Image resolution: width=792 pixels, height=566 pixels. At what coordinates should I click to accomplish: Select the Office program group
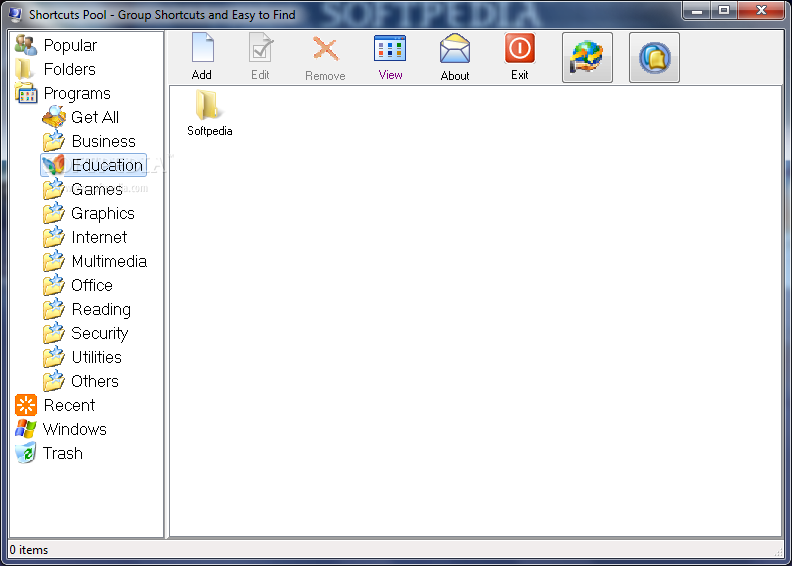click(x=78, y=285)
